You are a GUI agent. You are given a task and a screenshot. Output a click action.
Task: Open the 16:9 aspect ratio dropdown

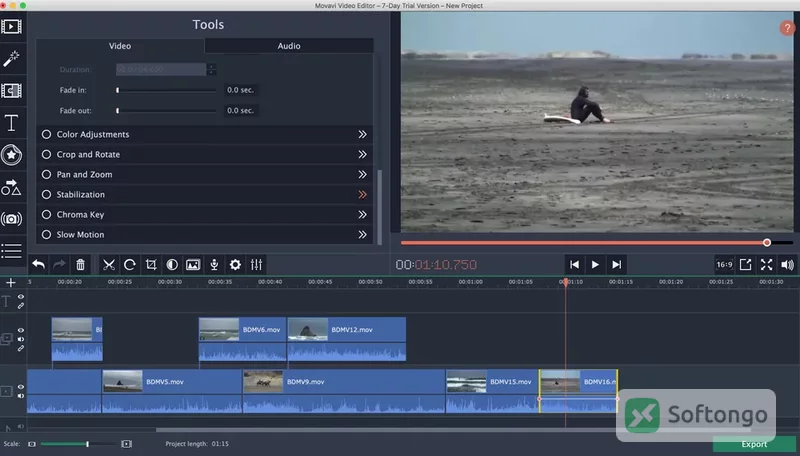coord(724,264)
